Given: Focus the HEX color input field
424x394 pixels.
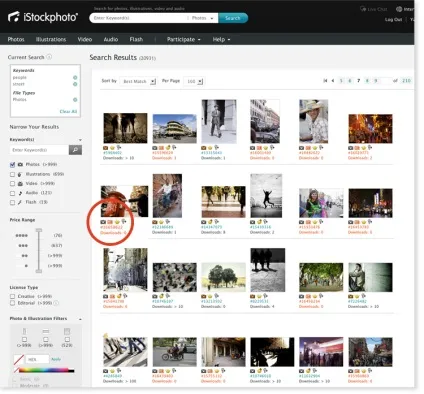Looking at the screenshot, I should pos(37,359).
